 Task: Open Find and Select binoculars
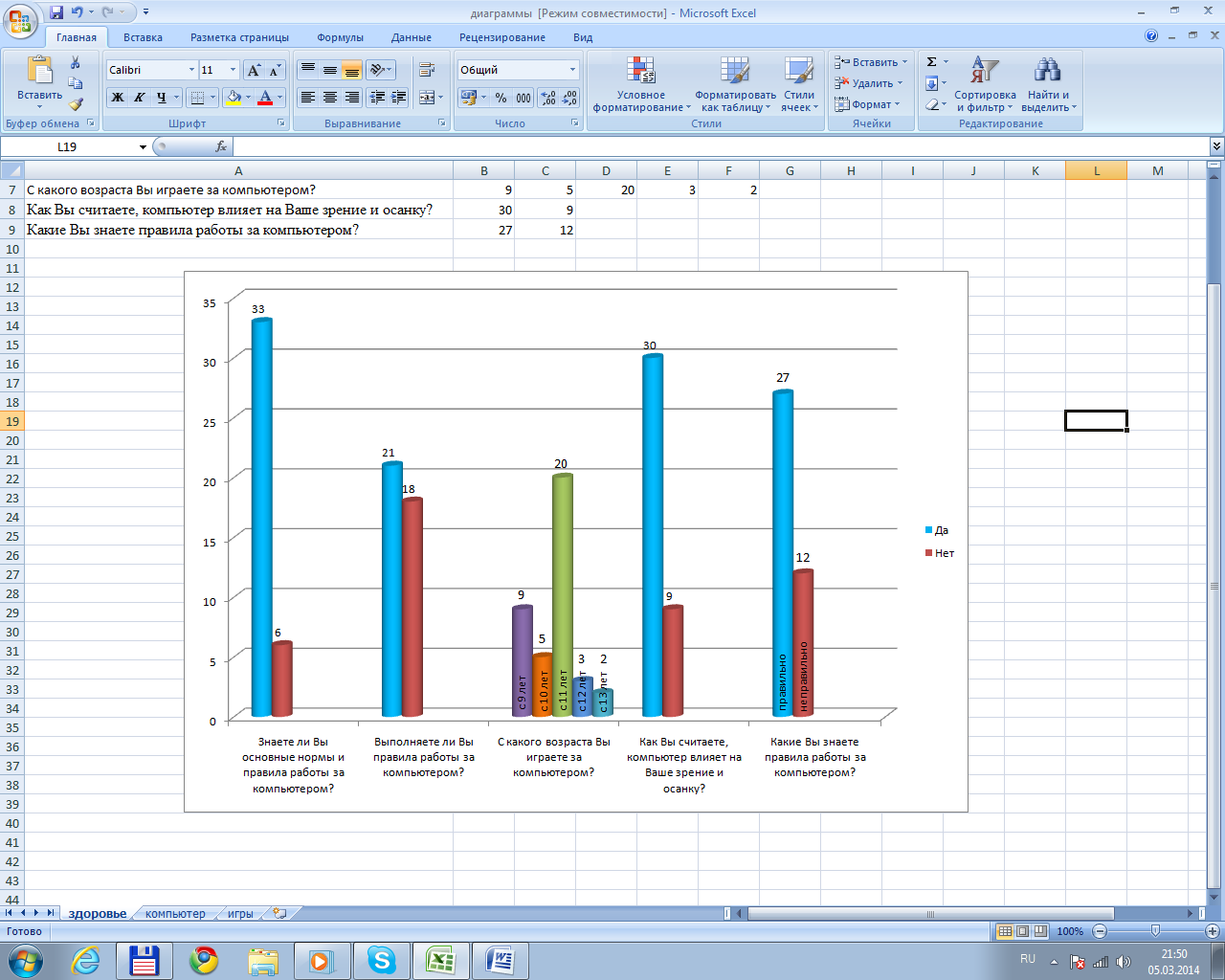click(x=1048, y=85)
